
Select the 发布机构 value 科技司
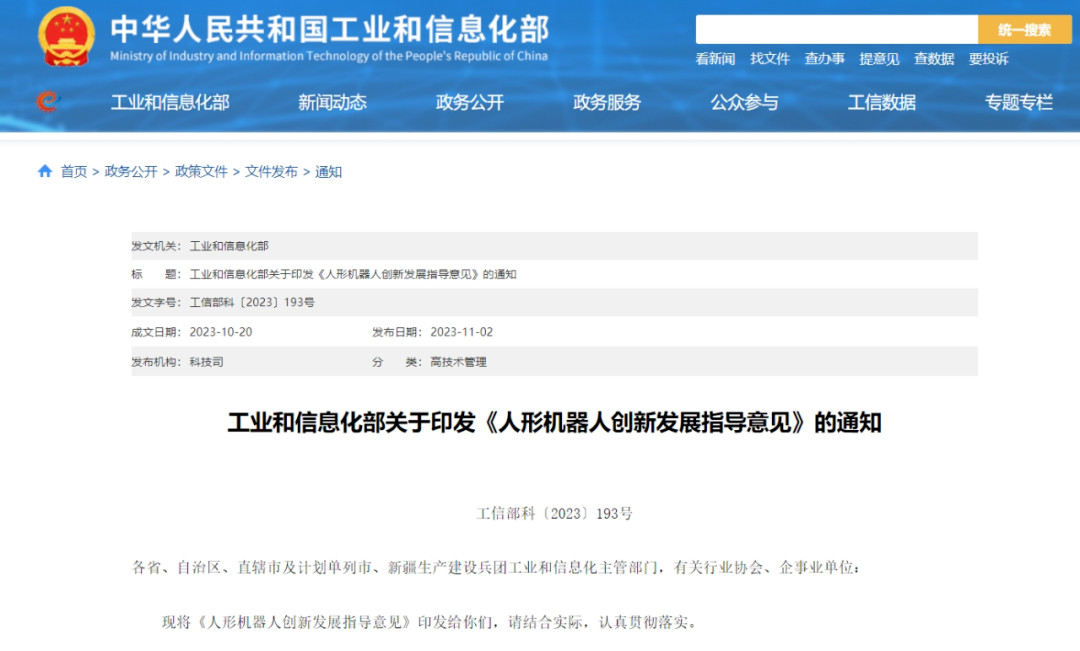(207, 362)
